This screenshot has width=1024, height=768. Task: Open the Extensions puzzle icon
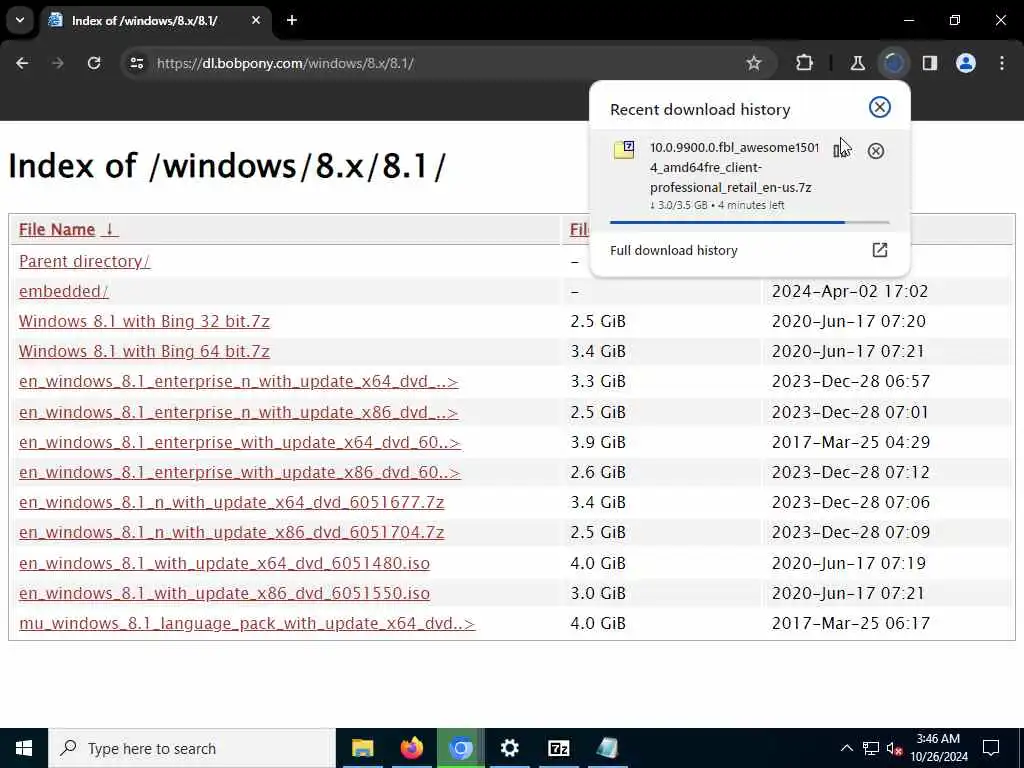pos(805,63)
